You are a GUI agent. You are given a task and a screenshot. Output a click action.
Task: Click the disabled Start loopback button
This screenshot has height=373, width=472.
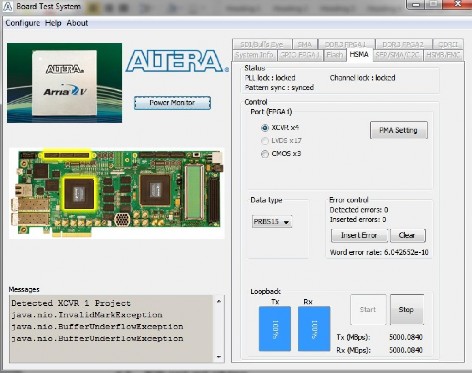pos(368,309)
